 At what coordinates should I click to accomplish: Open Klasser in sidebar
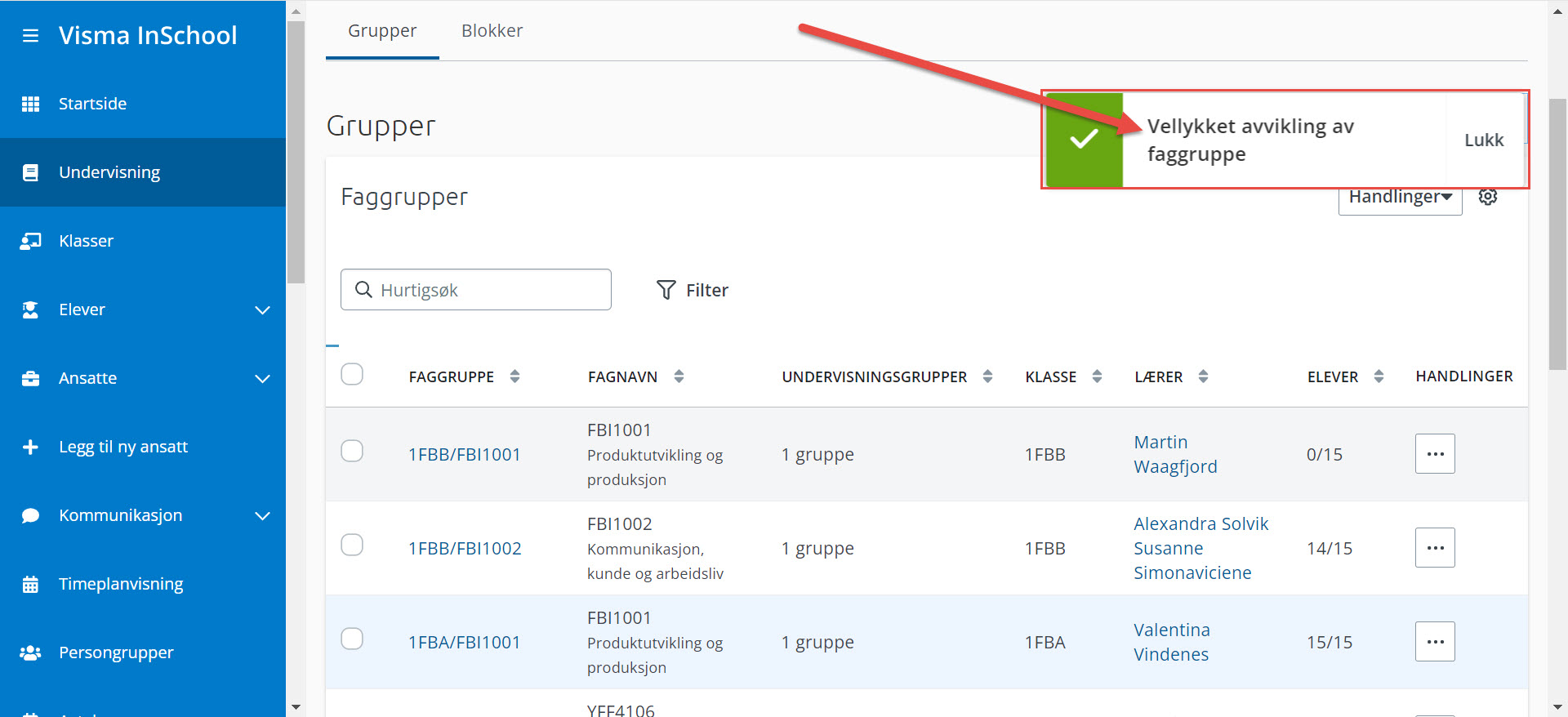(x=143, y=241)
